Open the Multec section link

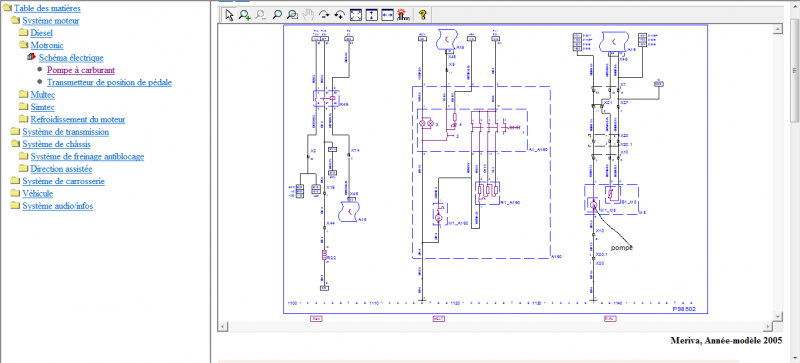(x=43, y=95)
